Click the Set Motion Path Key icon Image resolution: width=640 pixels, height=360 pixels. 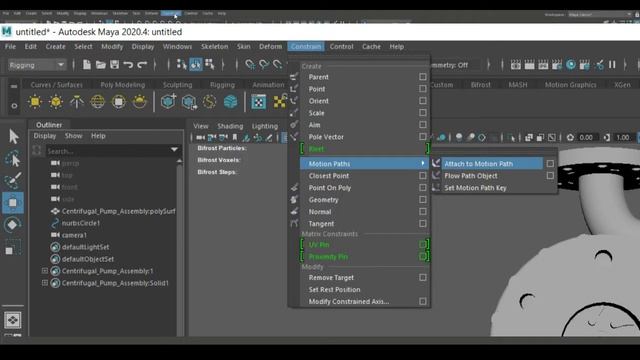click(436, 188)
